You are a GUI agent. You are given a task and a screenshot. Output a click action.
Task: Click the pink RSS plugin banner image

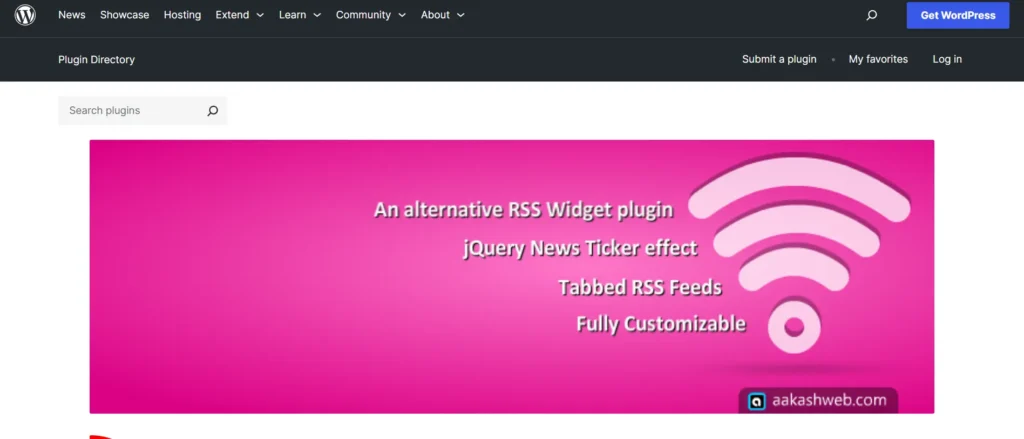511,276
